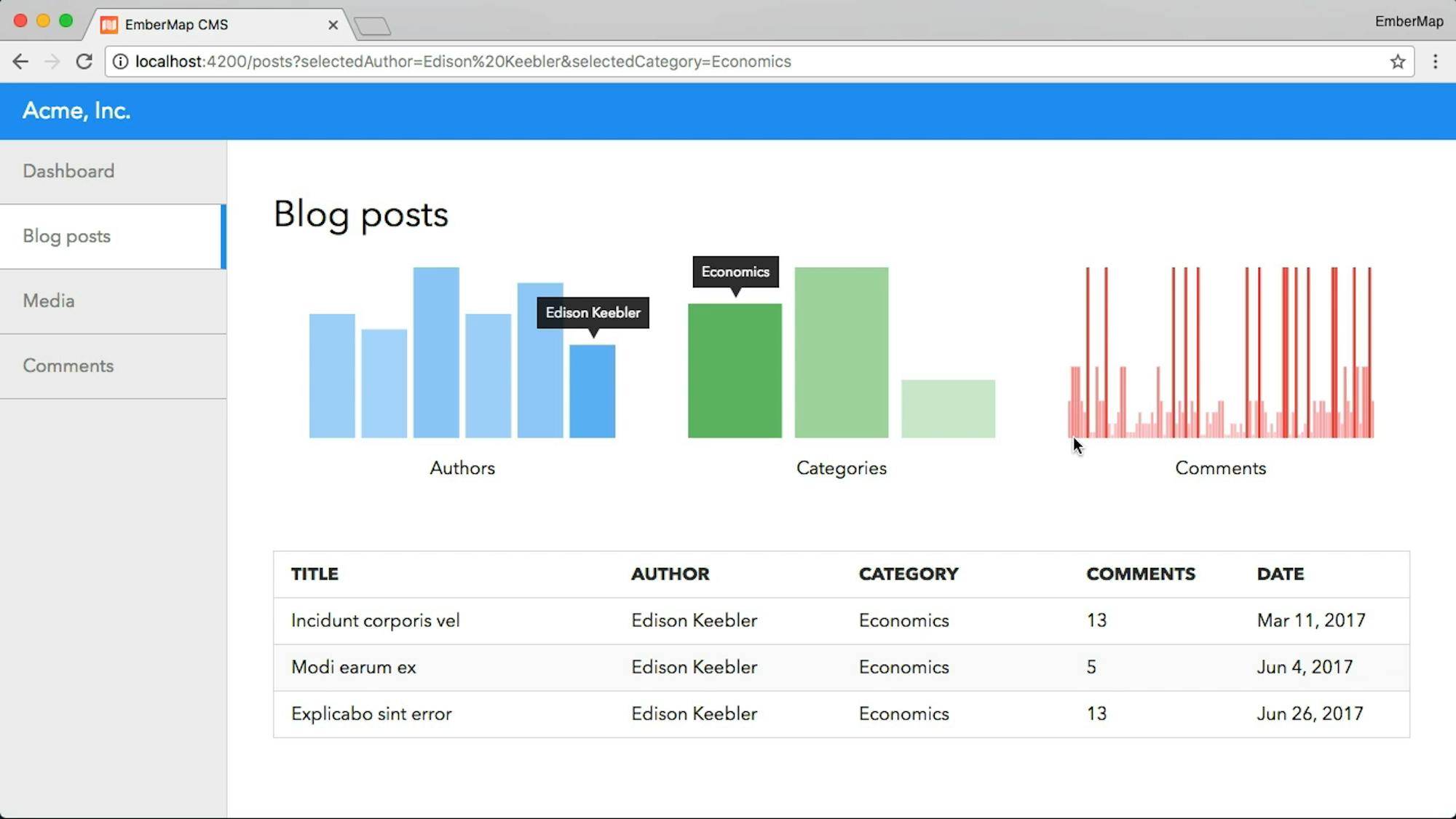This screenshot has width=1456, height=819.
Task: Bookmark page with star icon
Action: [x=1397, y=62]
